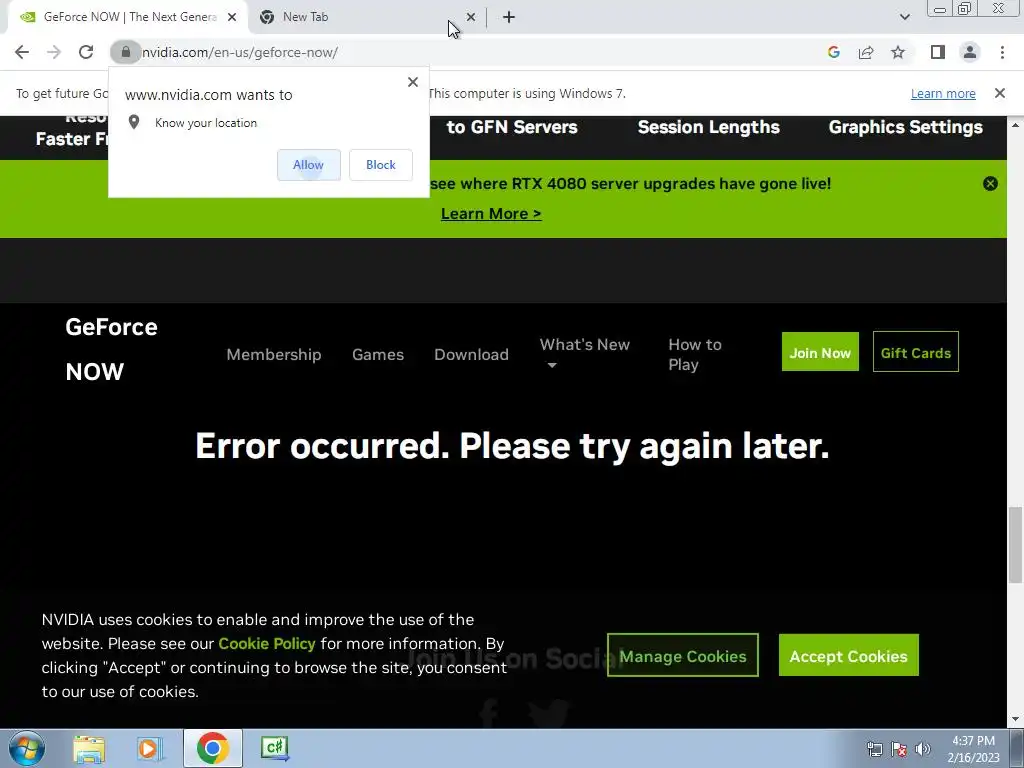Viewport: 1024px width, 768px height.
Task: Launch Windows Media Player from the taskbar
Action: 150,748
